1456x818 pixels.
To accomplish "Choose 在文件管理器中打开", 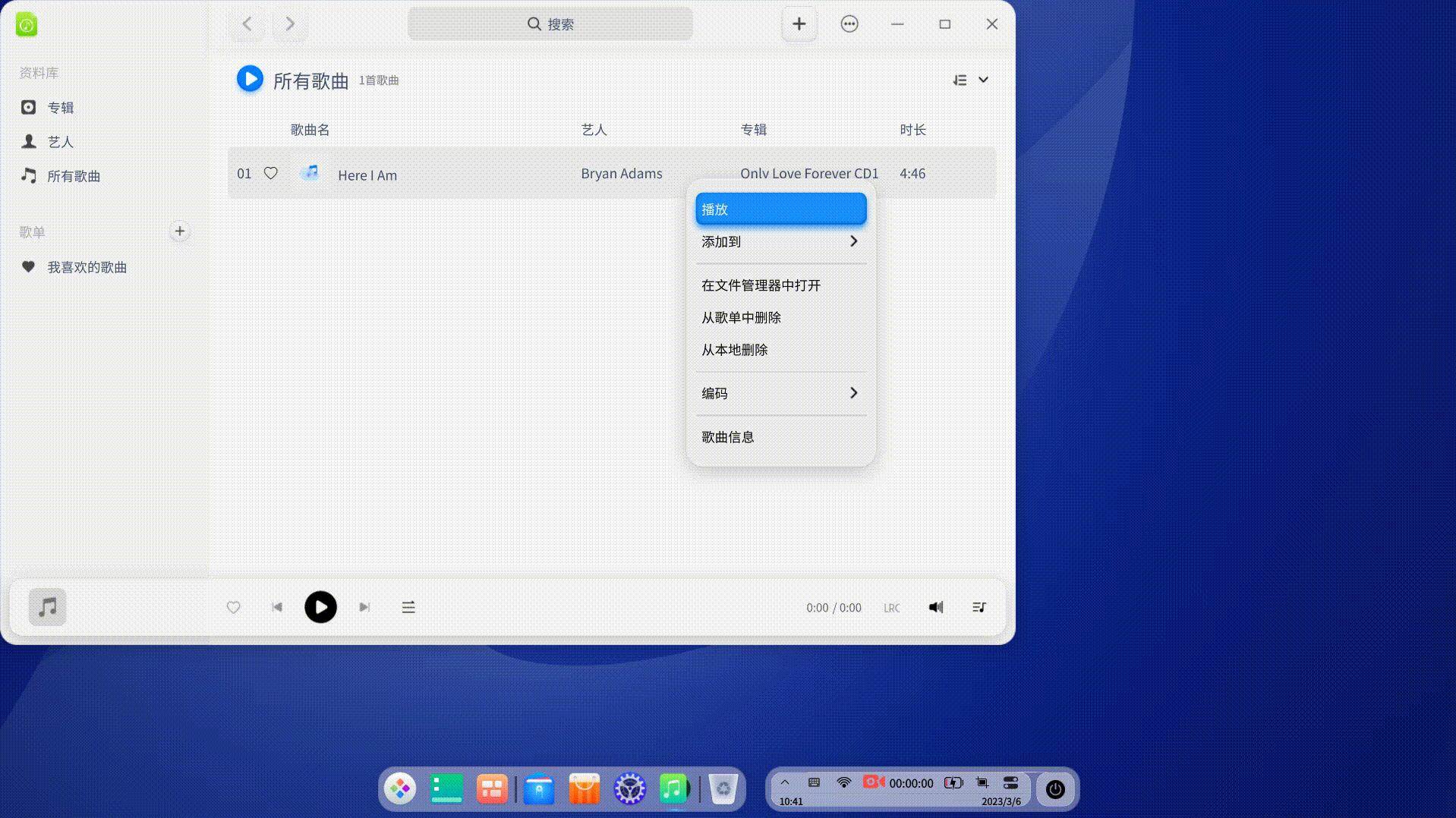I will (781, 285).
